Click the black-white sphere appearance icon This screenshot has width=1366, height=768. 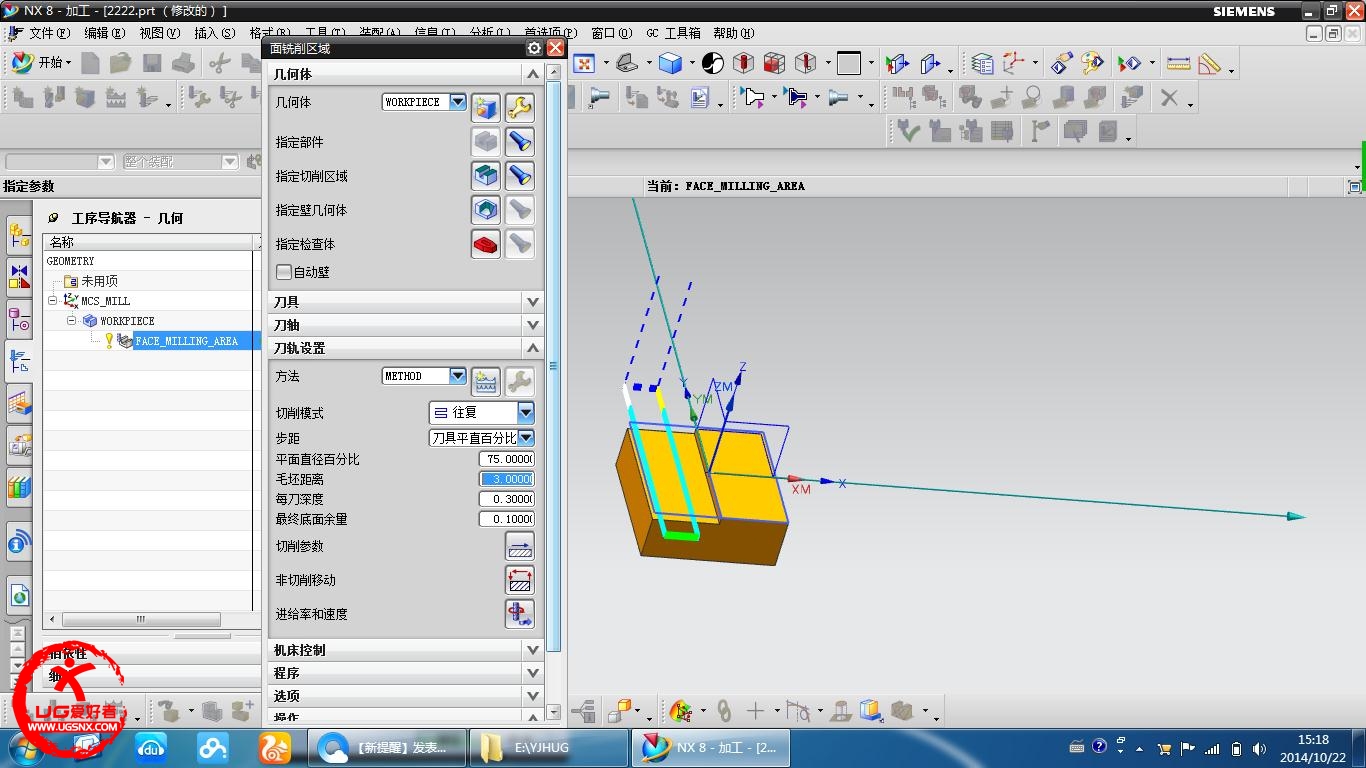tap(713, 64)
